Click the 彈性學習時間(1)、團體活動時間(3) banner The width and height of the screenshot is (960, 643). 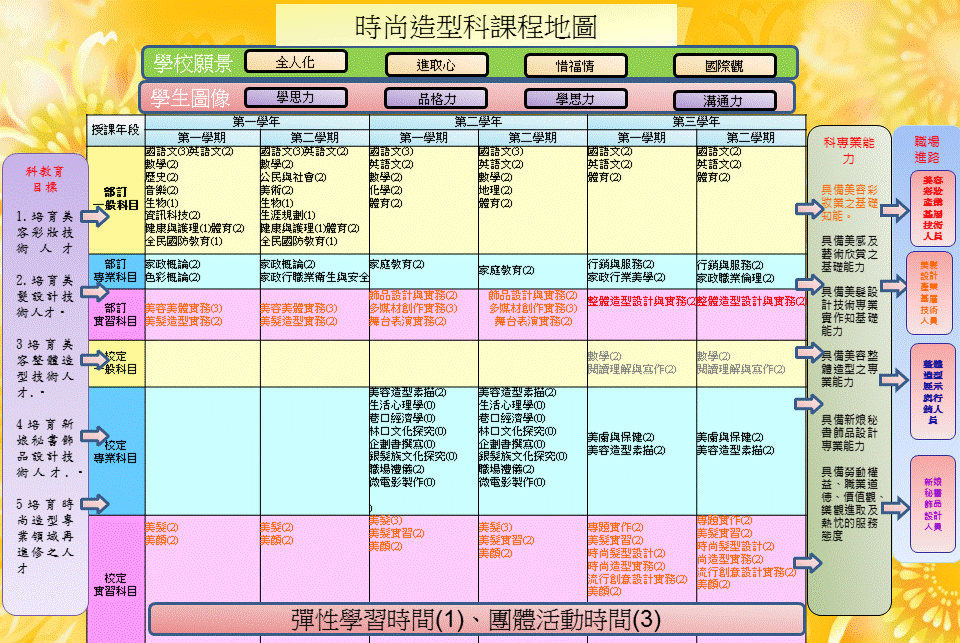(476, 620)
